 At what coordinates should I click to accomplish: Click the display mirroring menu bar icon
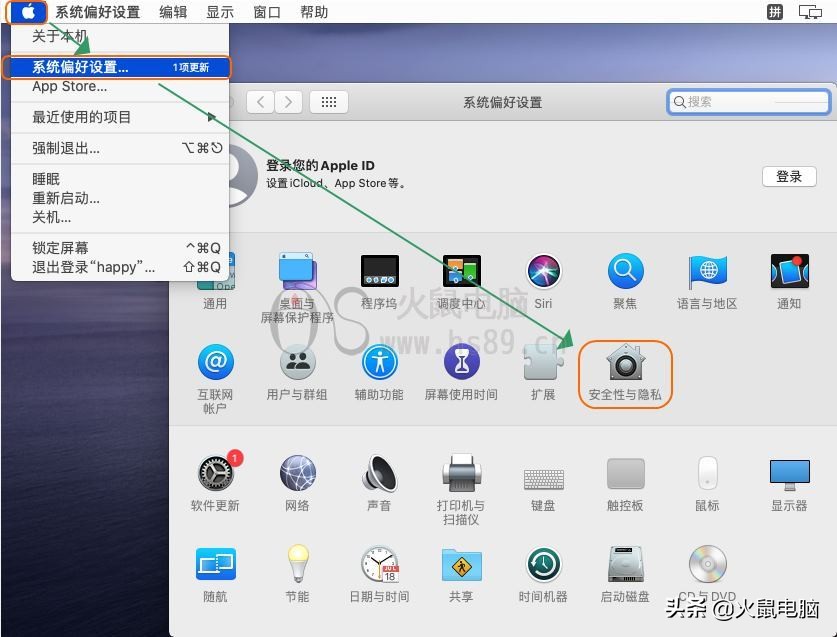pyautogui.click(x=810, y=12)
